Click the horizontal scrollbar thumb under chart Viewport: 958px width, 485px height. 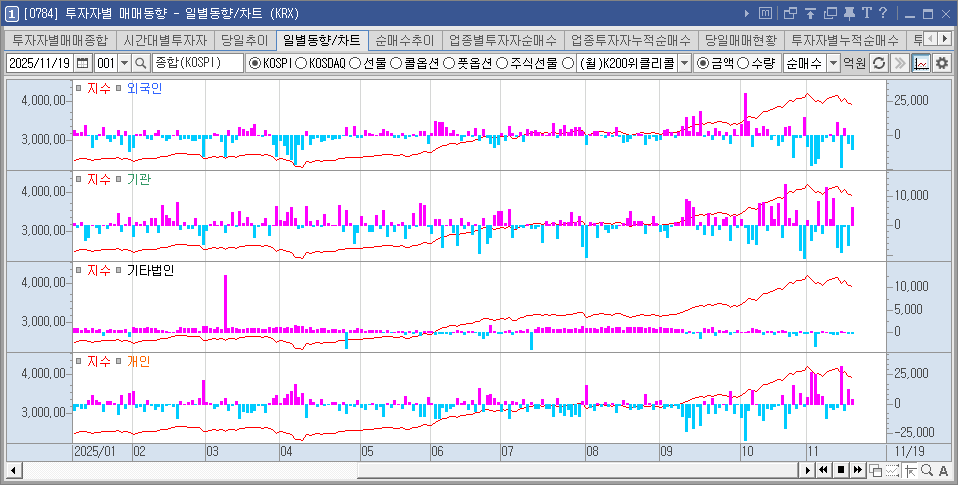[577, 470]
